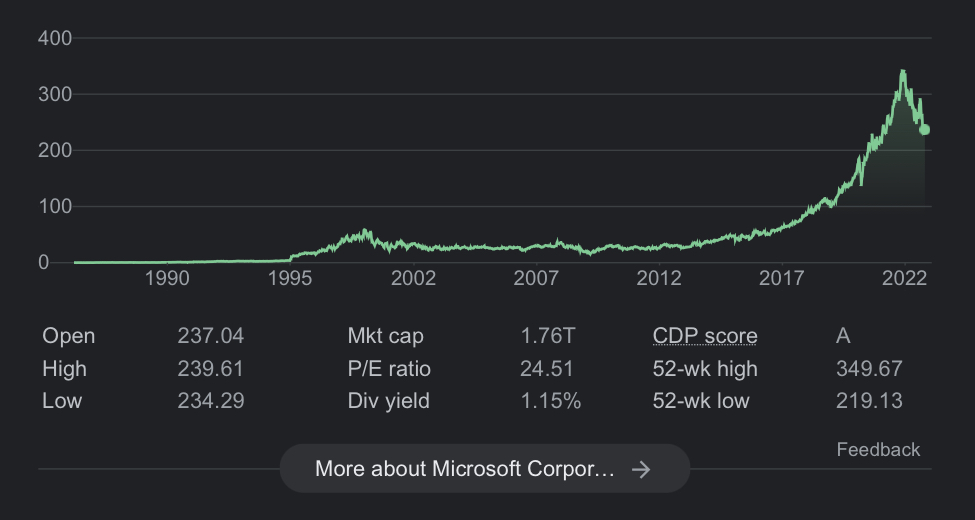
Task: Click the Div yield value 1.15%
Action: tap(550, 401)
